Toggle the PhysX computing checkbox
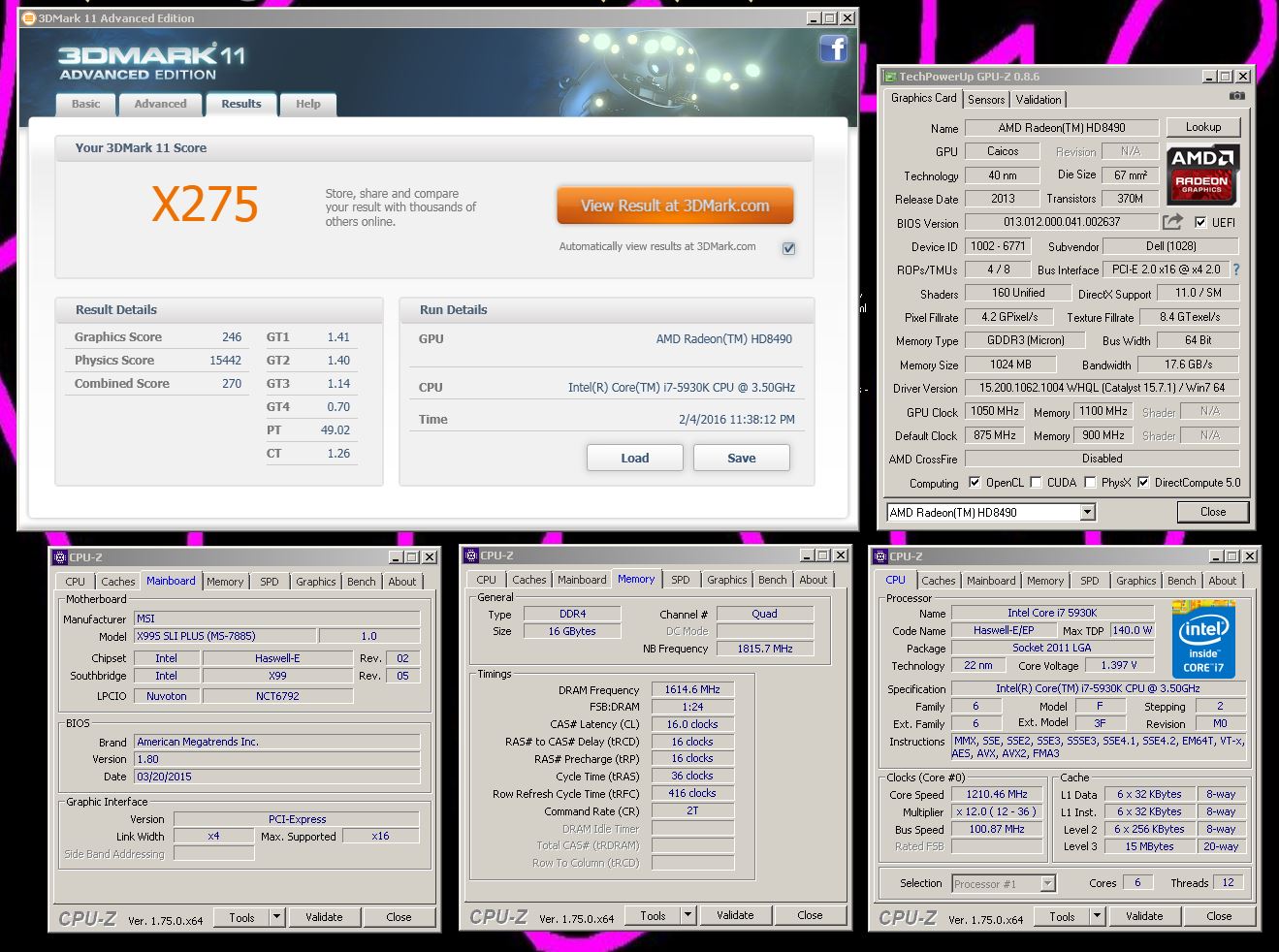Screen dimensions: 1279x952 pyautogui.click(x=1090, y=482)
